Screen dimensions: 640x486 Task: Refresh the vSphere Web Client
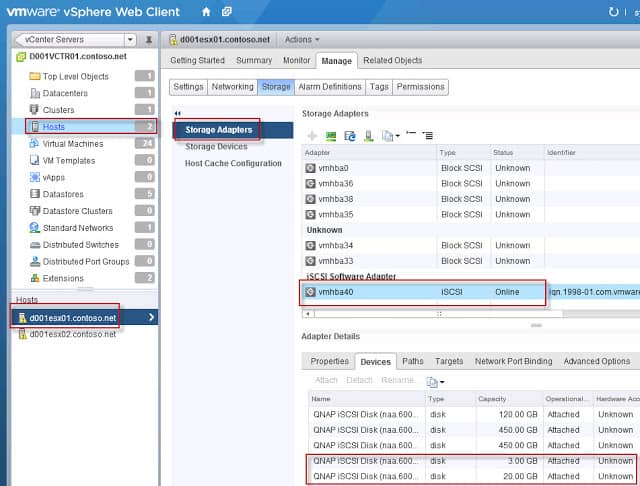(613, 12)
